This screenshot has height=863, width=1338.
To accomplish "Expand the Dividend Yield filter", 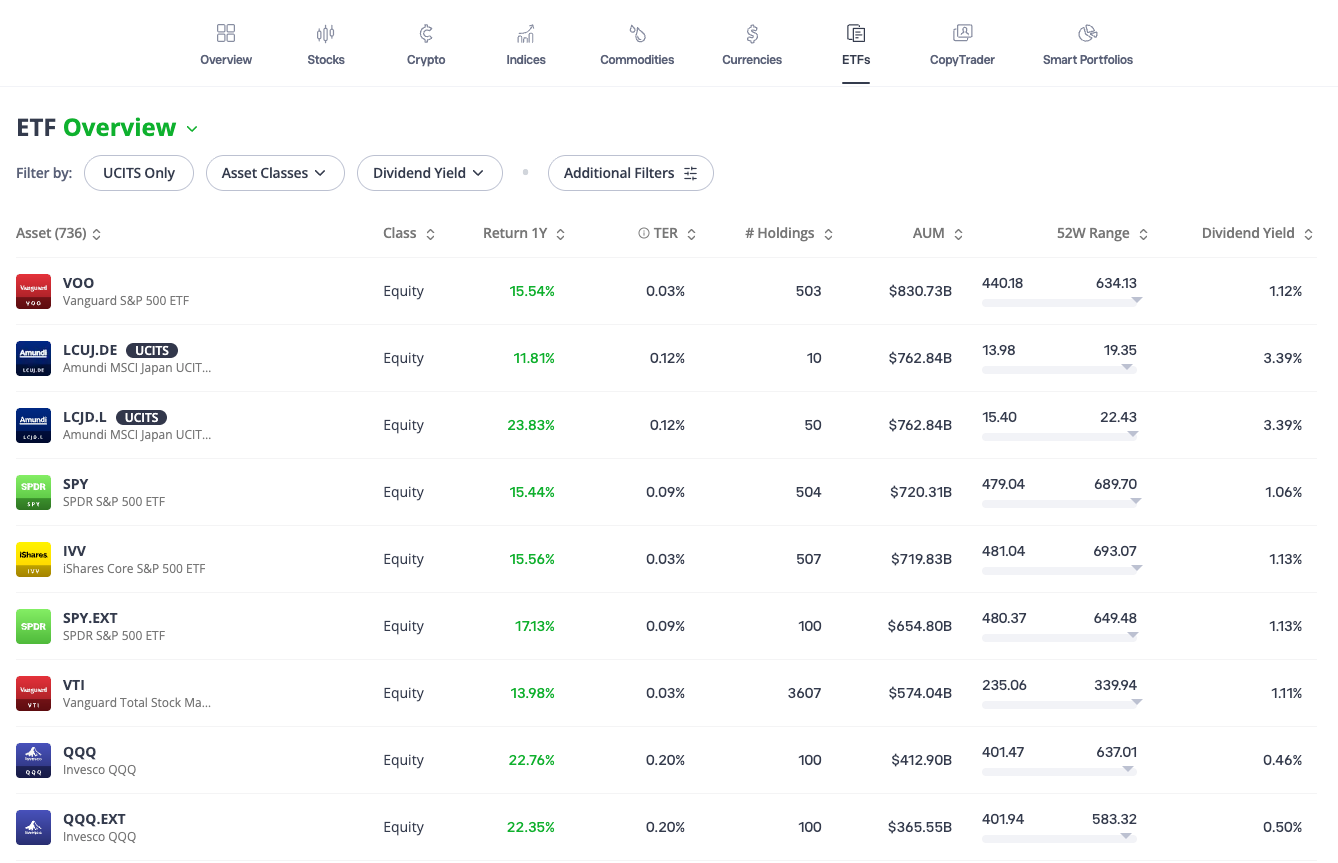I will (x=430, y=173).
